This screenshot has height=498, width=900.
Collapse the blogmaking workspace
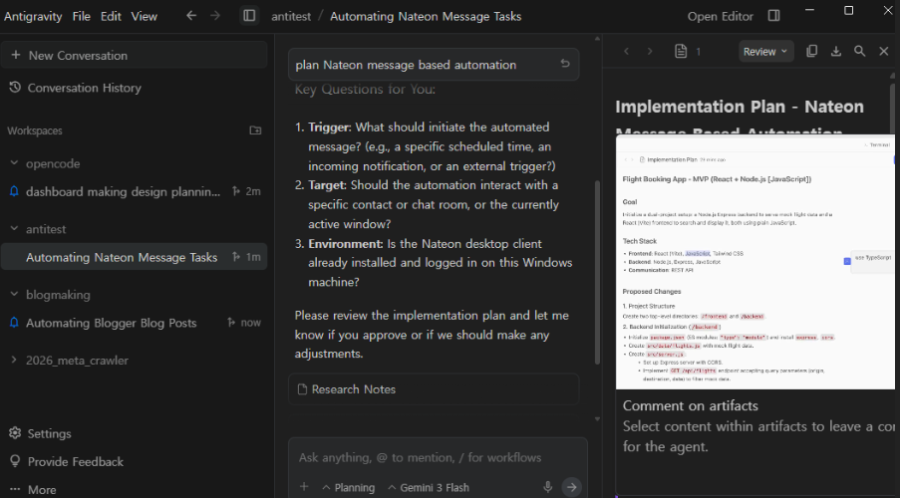(x=14, y=294)
